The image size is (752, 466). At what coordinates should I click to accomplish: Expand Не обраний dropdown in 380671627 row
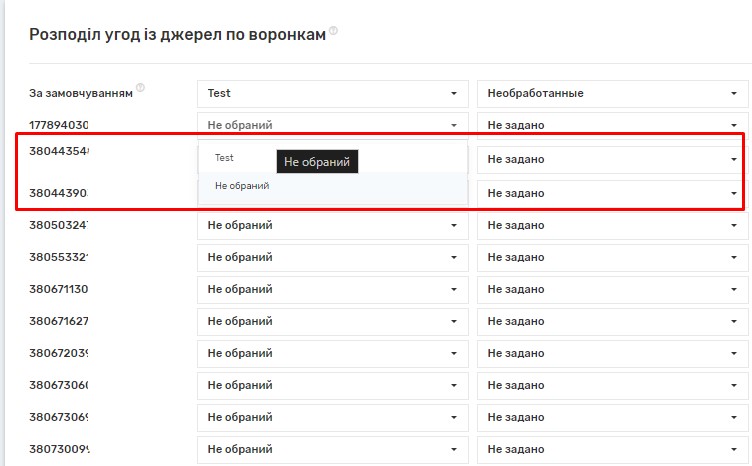[x=333, y=321]
